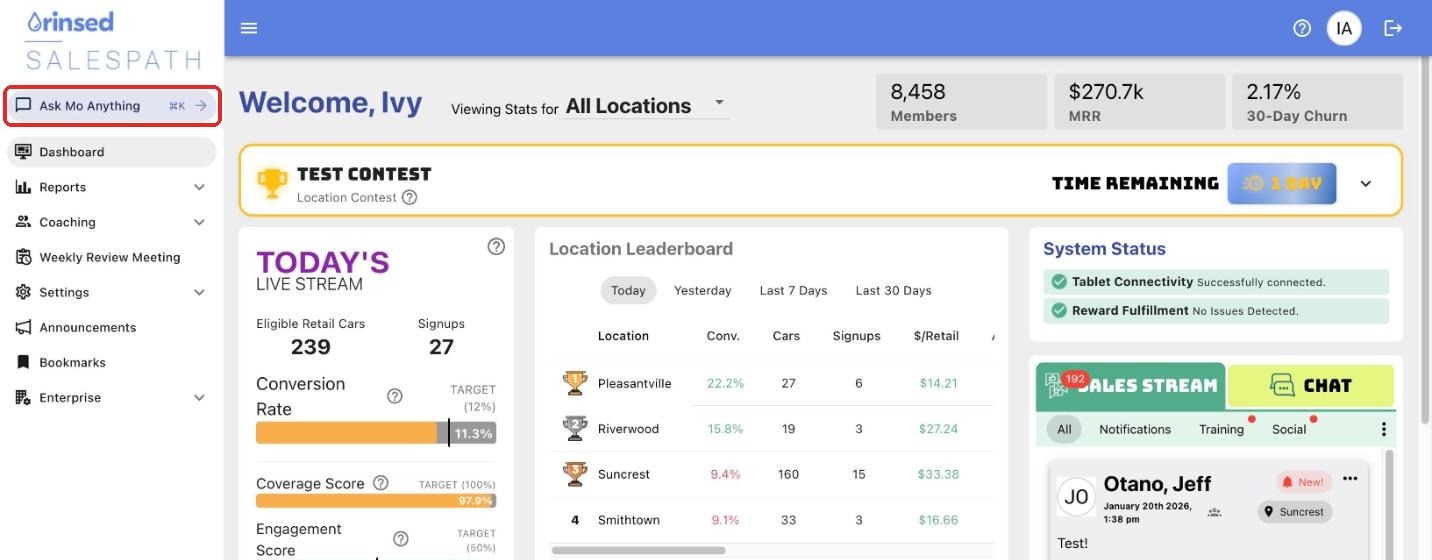Sort leaderboard by Cars column
Viewport: 1432px width, 560px height.
[x=786, y=336]
